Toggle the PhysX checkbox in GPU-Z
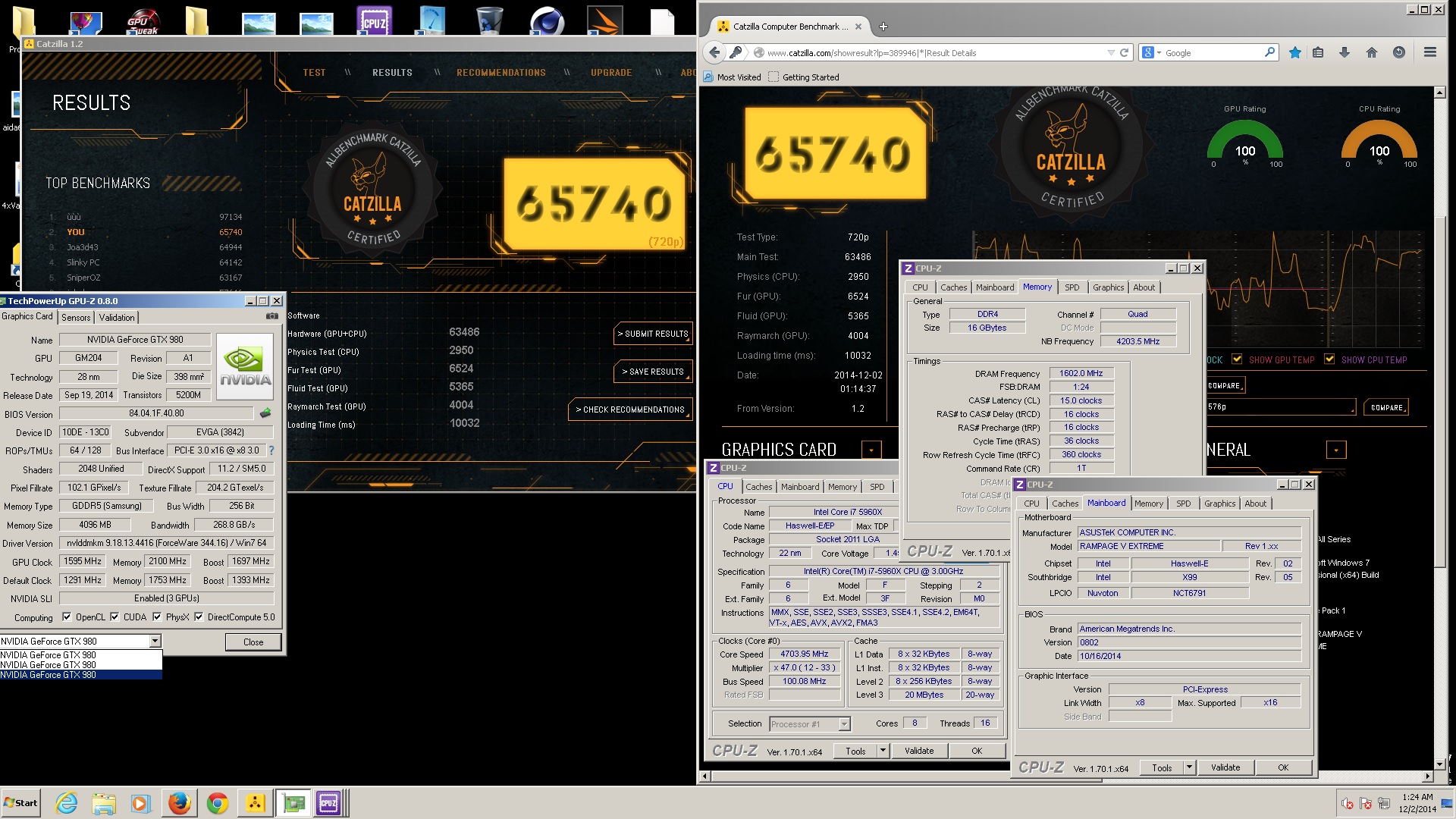Image resolution: width=1456 pixels, height=819 pixels. pyautogui.click(x=157, y=617)
